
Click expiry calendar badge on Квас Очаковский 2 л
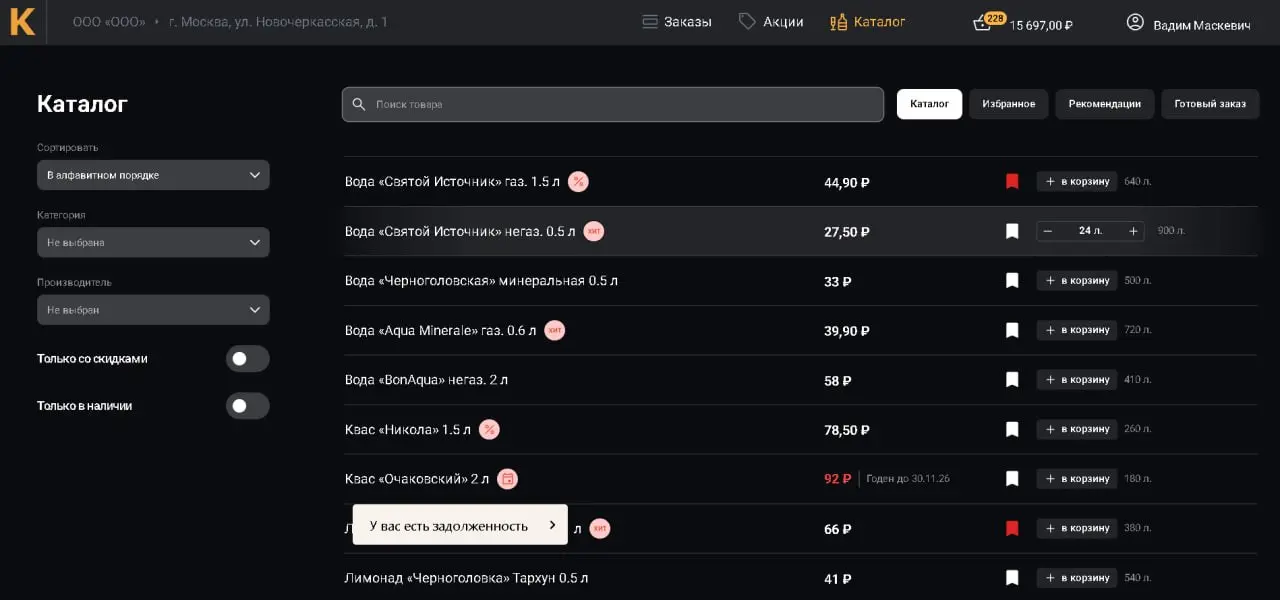click(x=508, y=479)
